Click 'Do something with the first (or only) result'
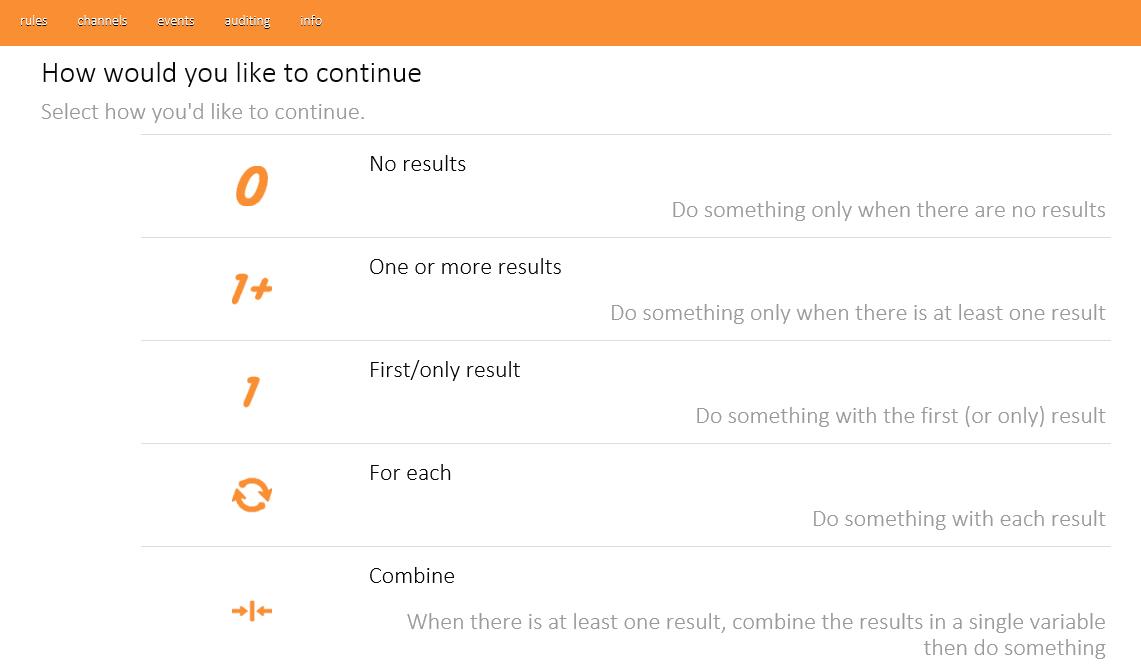The width and height of the screenshot is (1141, 667). (900, 416)
